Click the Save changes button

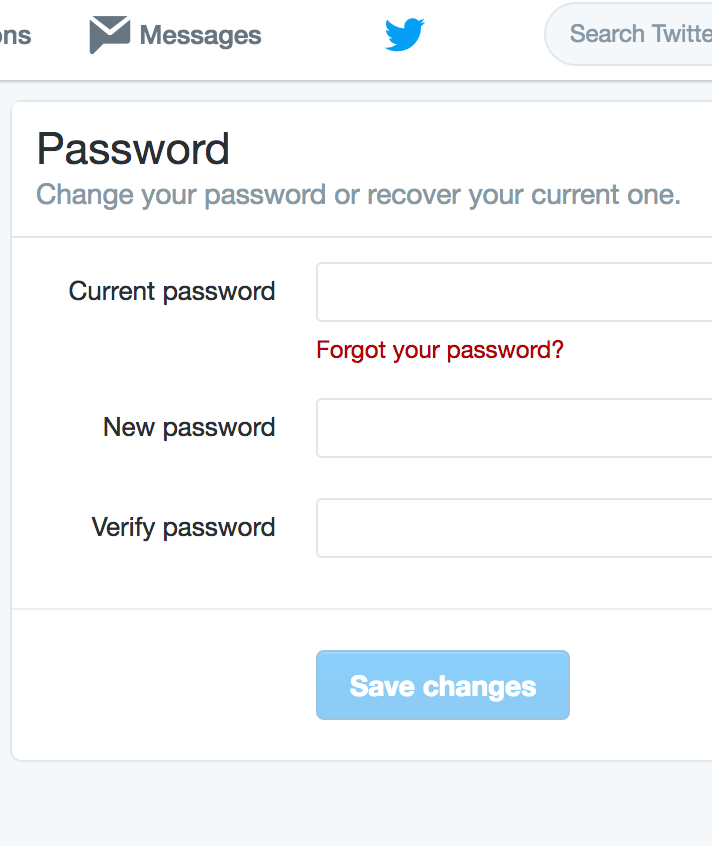click(443, 685)
